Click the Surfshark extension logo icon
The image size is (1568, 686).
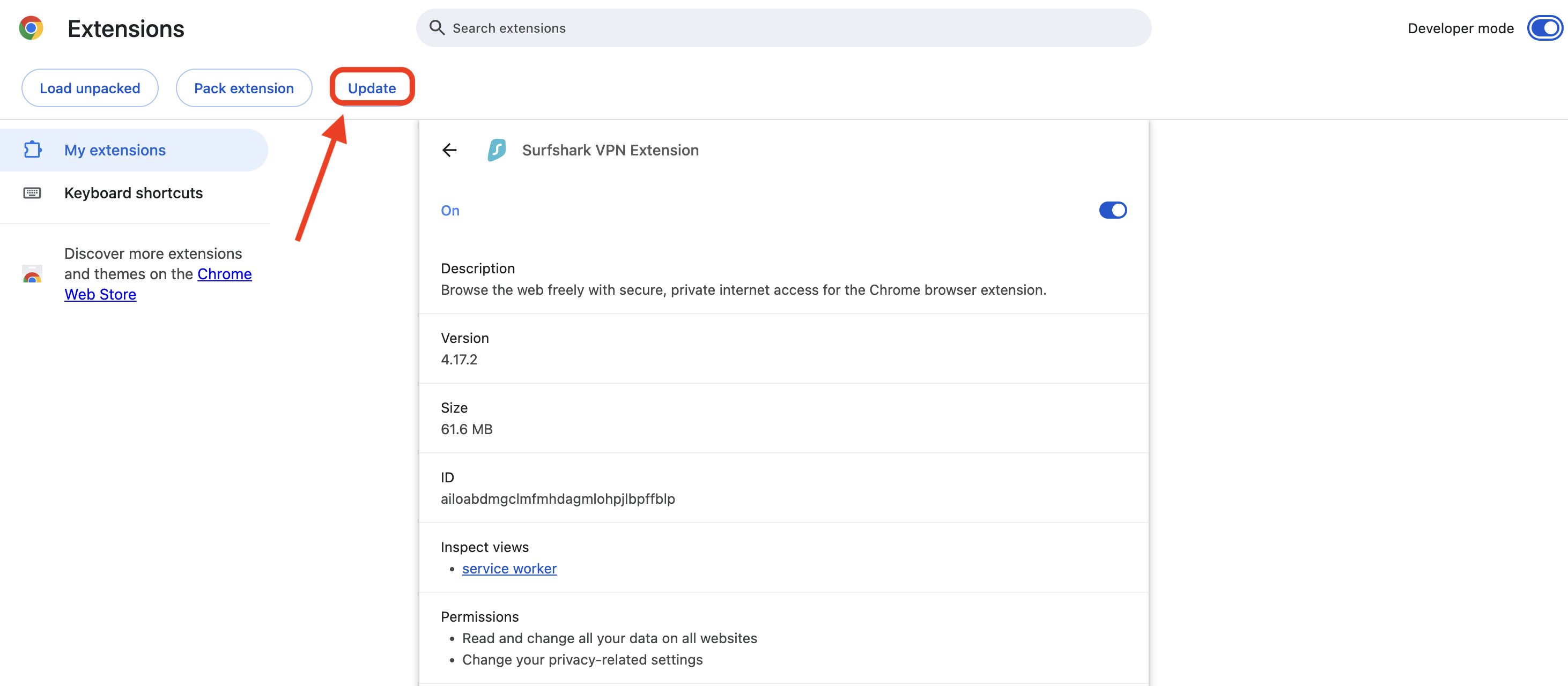coord(497,150)
